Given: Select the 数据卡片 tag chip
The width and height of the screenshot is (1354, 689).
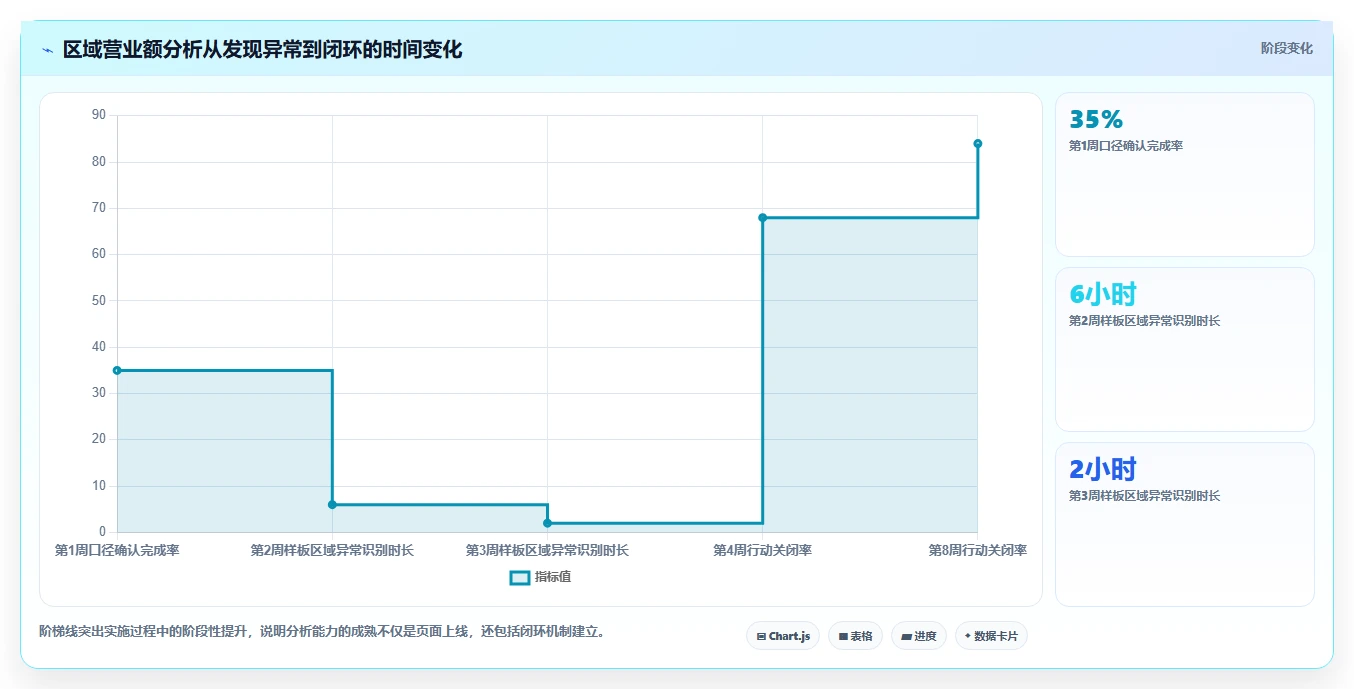Looking at the screenshot, I should point(991,636).
